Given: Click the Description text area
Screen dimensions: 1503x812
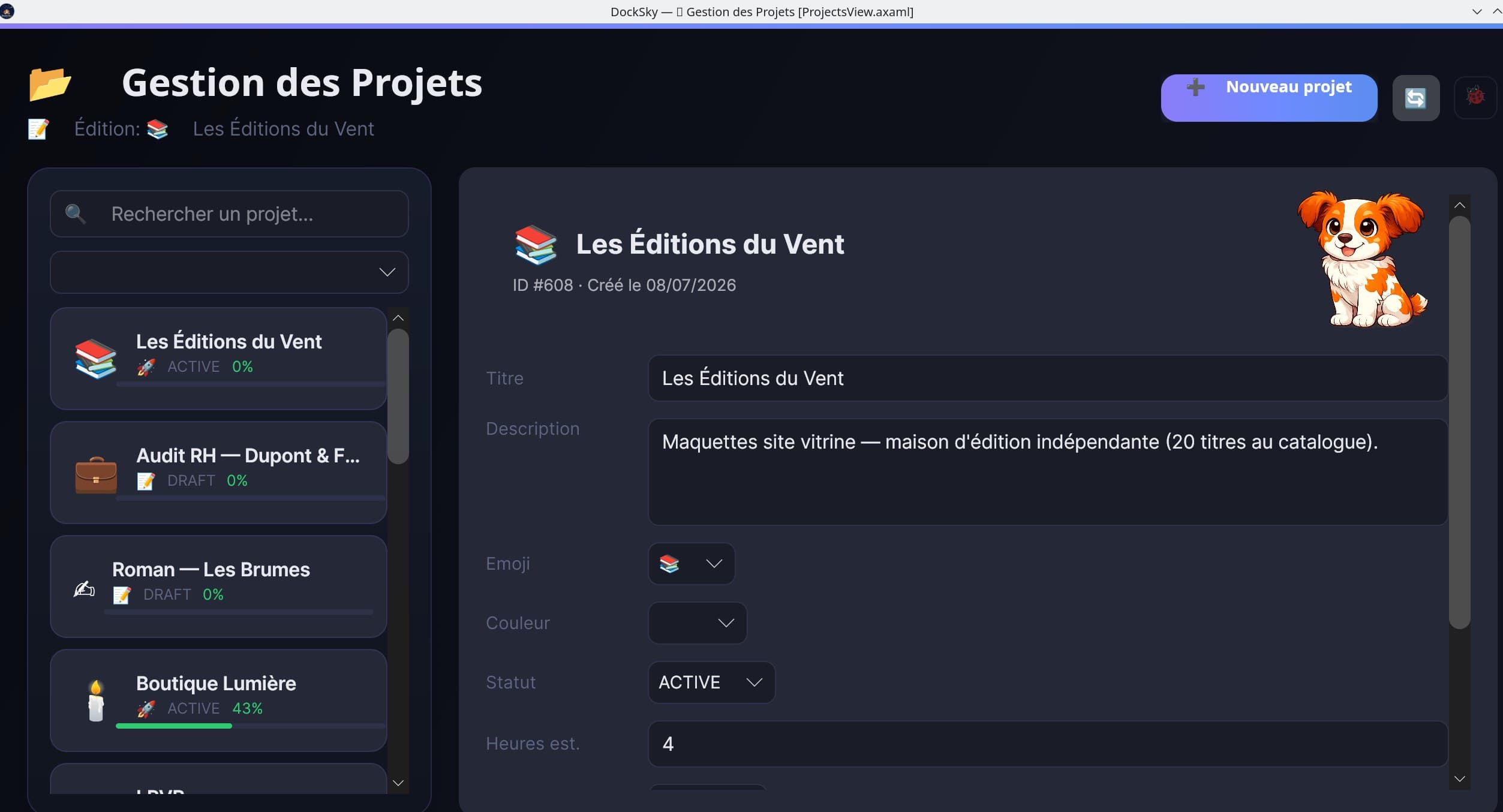Looking at the screenshot, I should coord(1048,473).
